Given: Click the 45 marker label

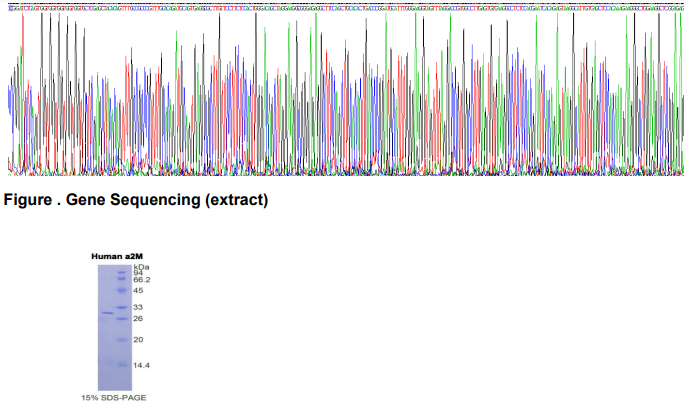Looking at the screenshot, I should [x=139, y=291].
